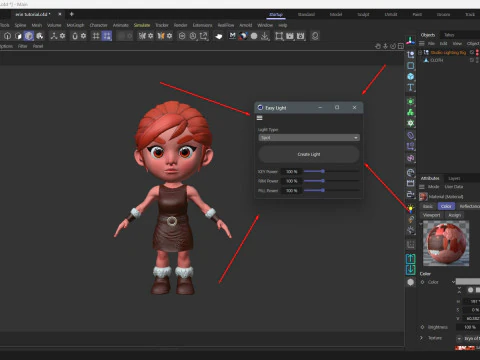
Task: Select the Render Region icon
Action: point(279,36)
